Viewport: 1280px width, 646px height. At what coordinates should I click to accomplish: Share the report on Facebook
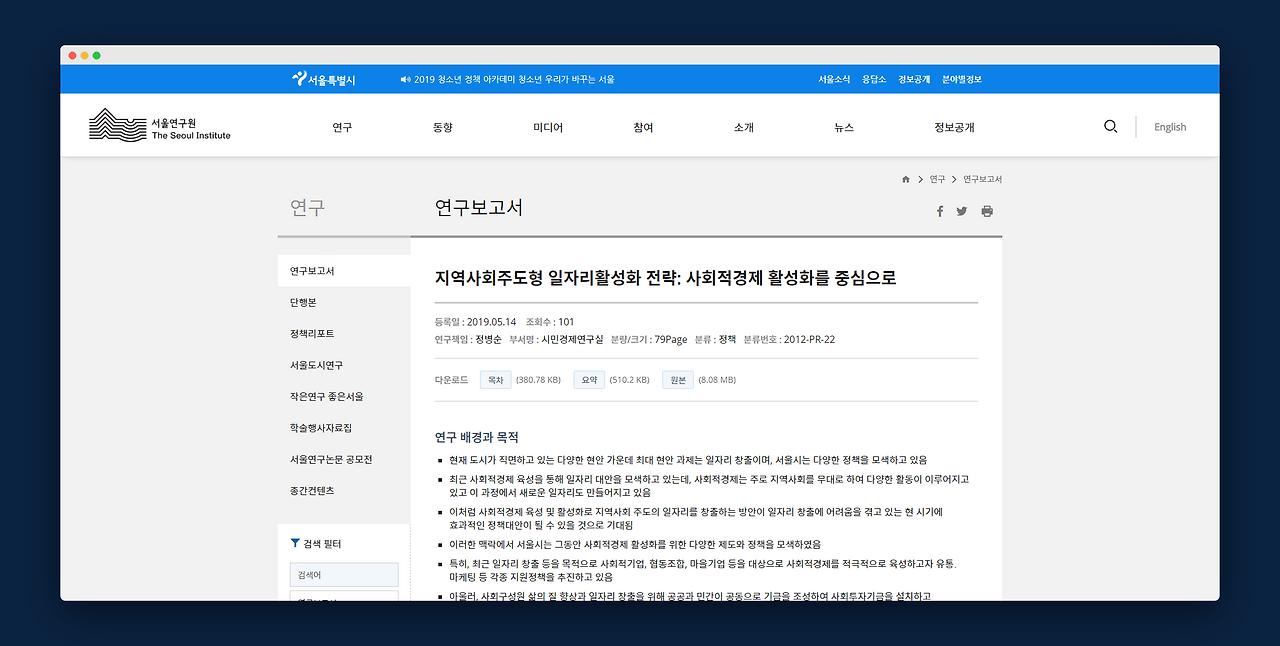click(x=940, y=211)
